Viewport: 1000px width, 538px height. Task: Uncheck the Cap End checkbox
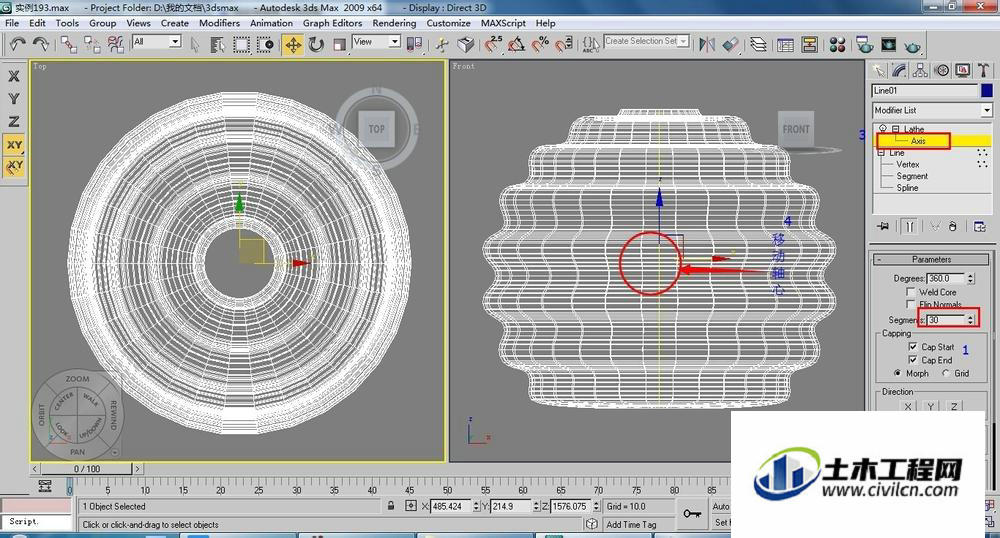point(913,360)
